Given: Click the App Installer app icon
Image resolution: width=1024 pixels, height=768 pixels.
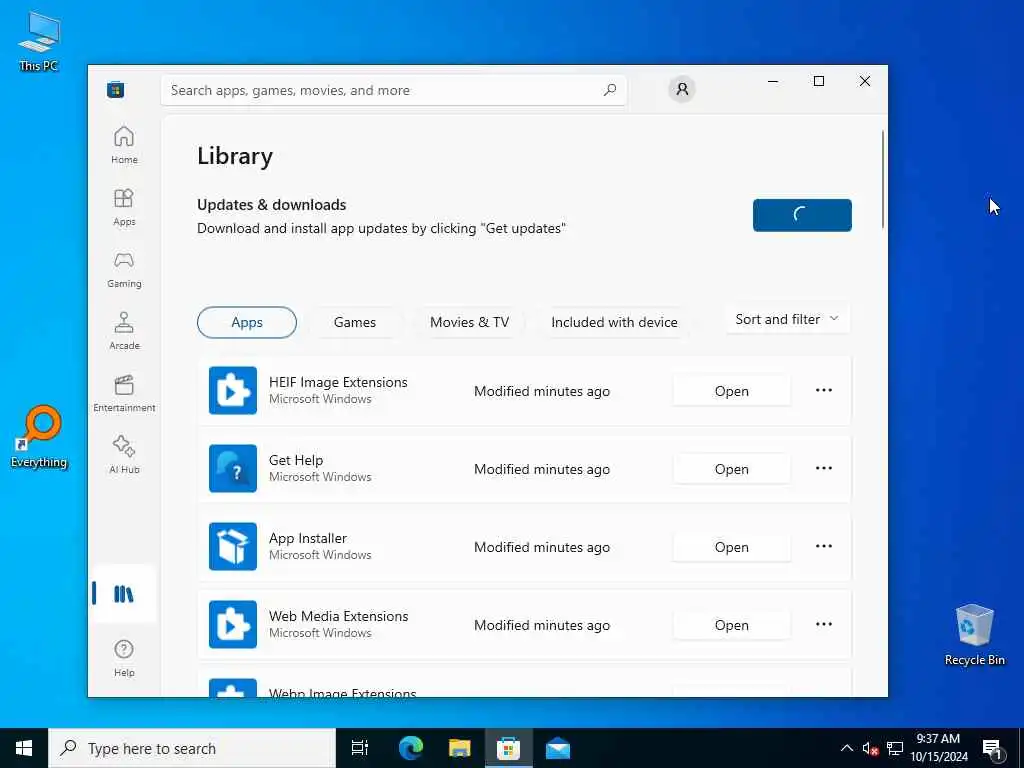Looking at the screenshot, I should point(232,547).
